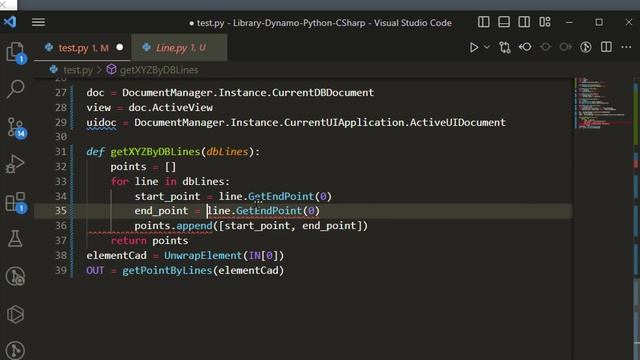
Task: Click line number 35 in the gutter
Action: click(61, 211)
